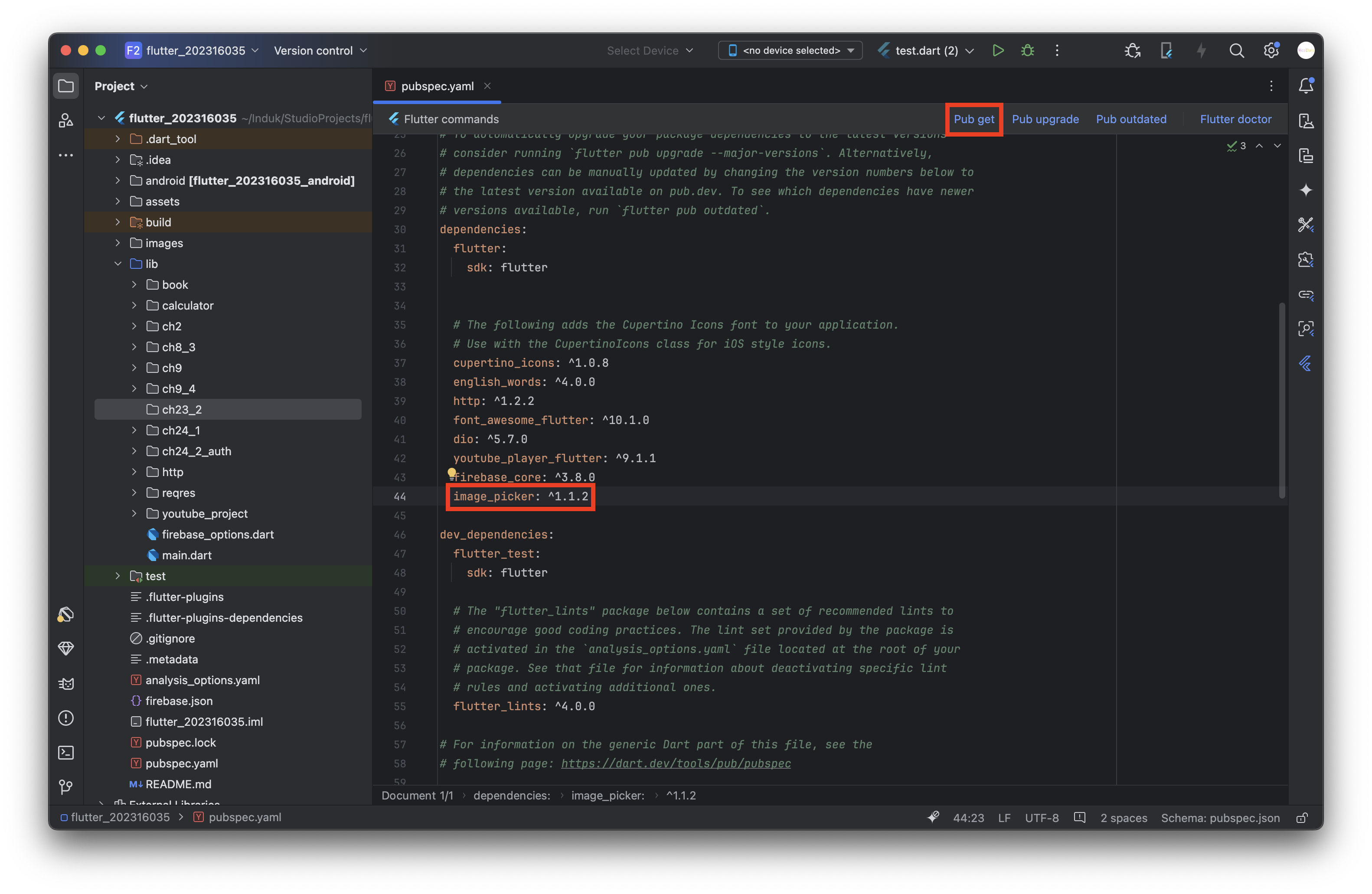This screenshot has width=1372, height=894.
Task: Run Flutter doctor command
Action: coord(1235,119)
